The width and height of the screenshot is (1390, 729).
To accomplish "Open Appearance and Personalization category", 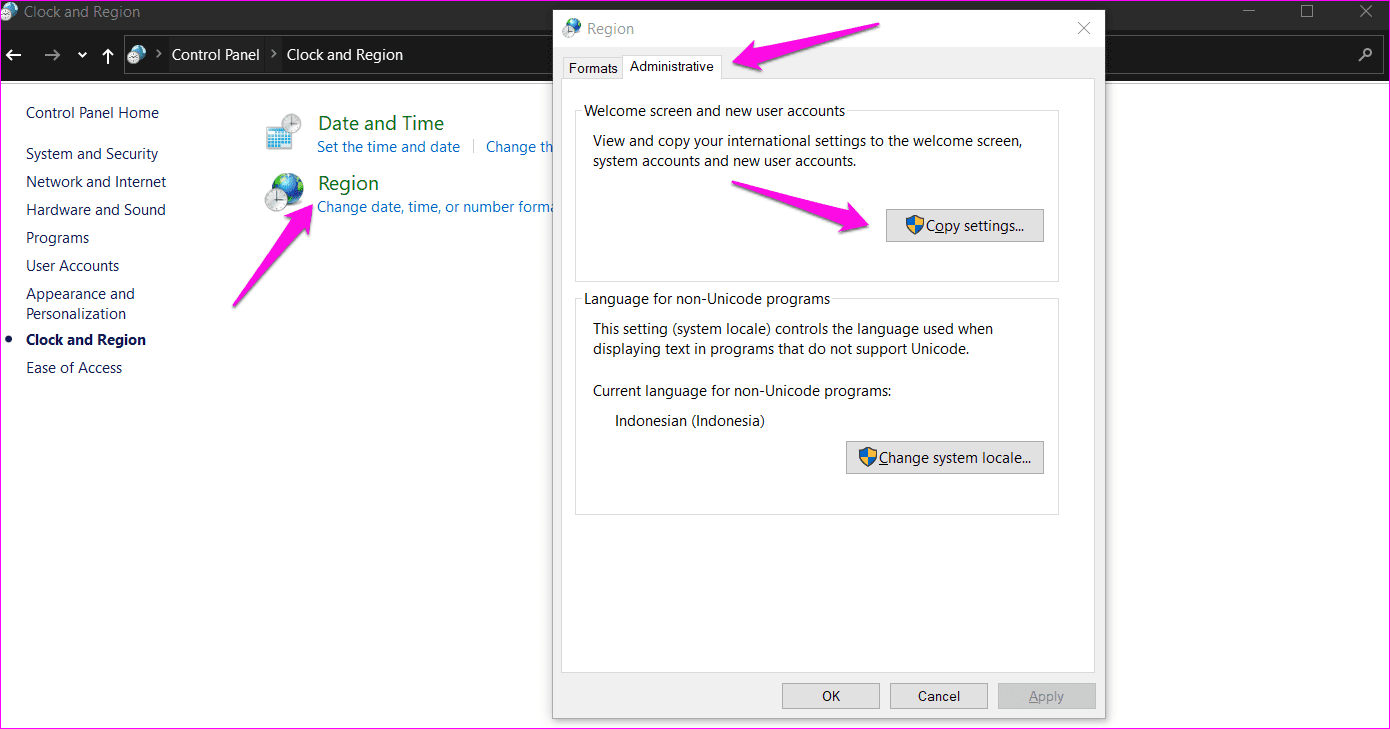I will tap(80, 304).
